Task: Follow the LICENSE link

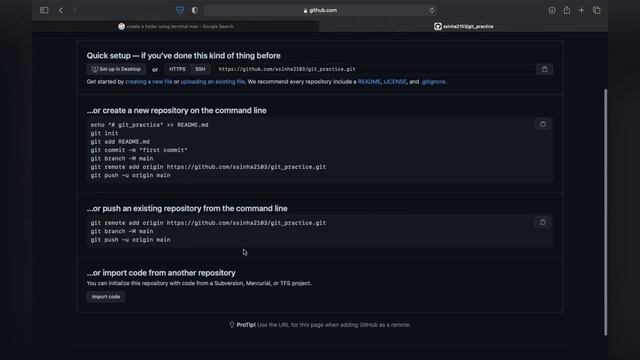Action: click(395, 82)
